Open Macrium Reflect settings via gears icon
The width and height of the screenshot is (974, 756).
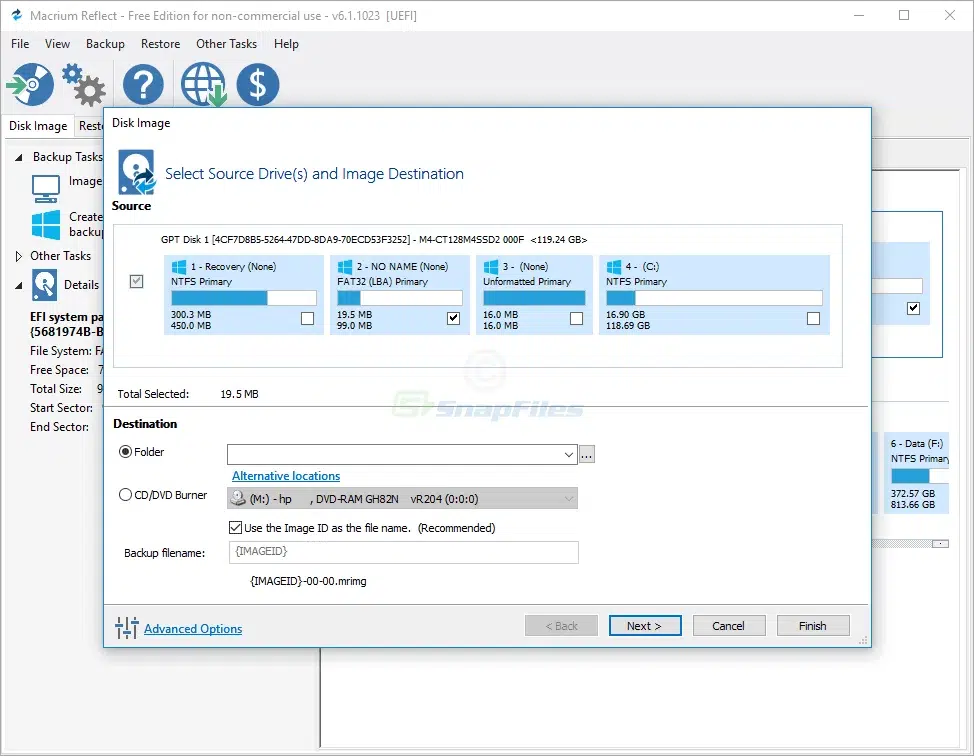[84, 85]
